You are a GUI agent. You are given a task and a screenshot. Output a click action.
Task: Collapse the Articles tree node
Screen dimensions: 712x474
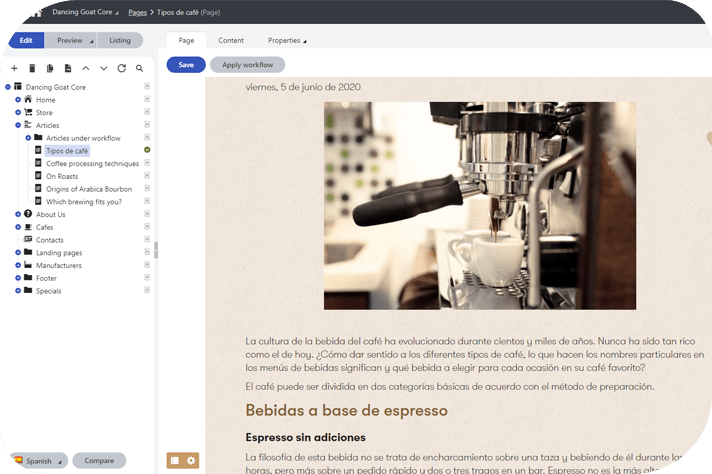coord(18,125)
